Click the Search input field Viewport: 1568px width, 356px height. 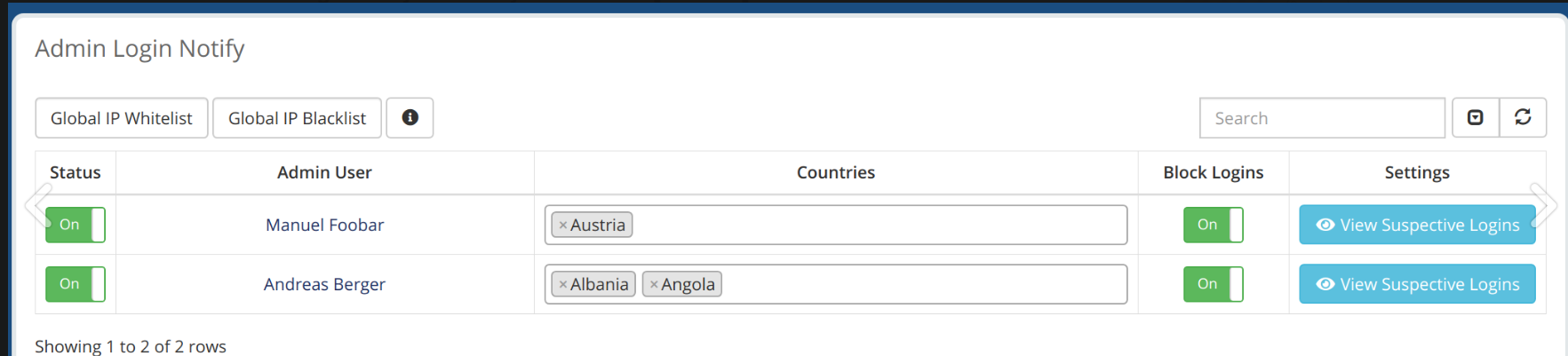(x=1322, y=117)
